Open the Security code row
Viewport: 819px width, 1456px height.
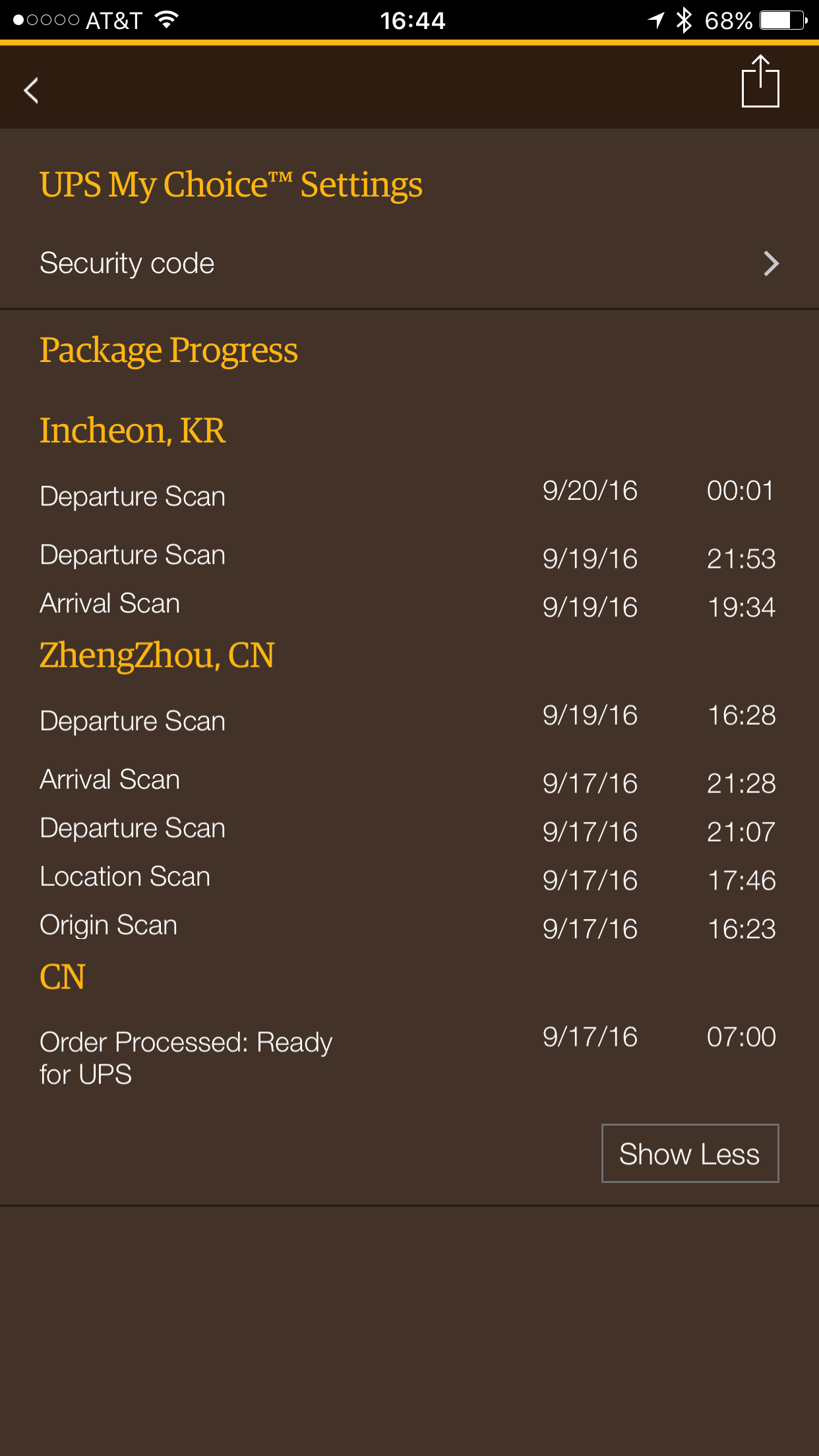tap(409, 263)
